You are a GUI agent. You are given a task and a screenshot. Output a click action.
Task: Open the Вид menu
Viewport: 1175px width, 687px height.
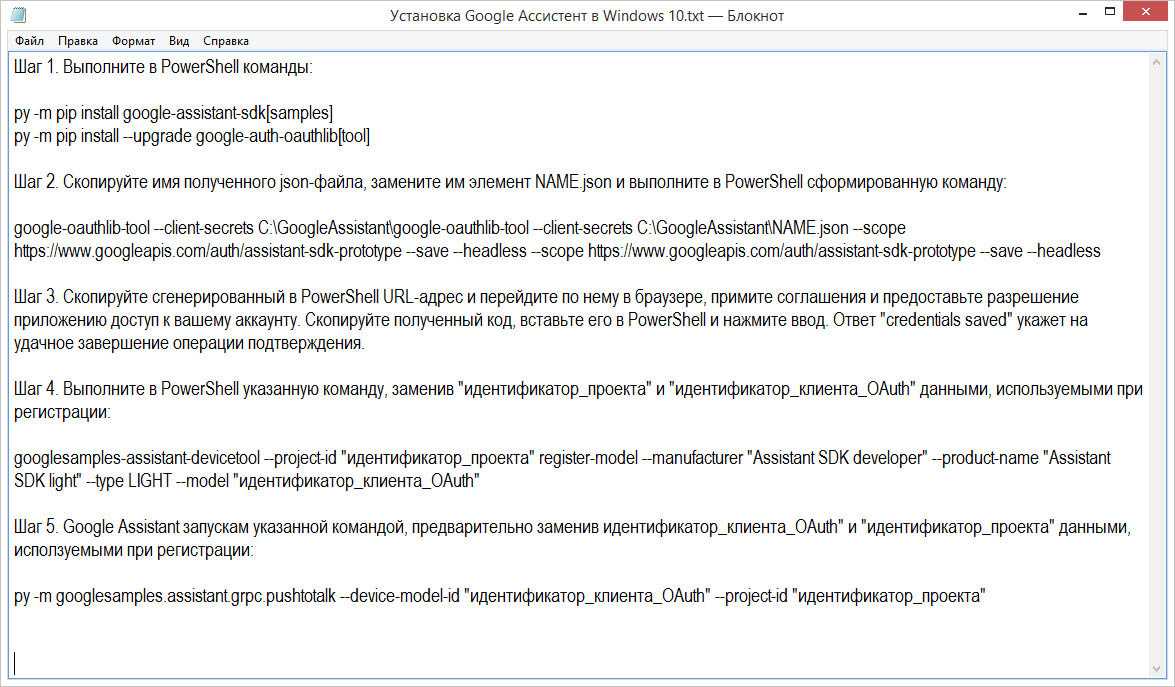[x=179, y=41]
